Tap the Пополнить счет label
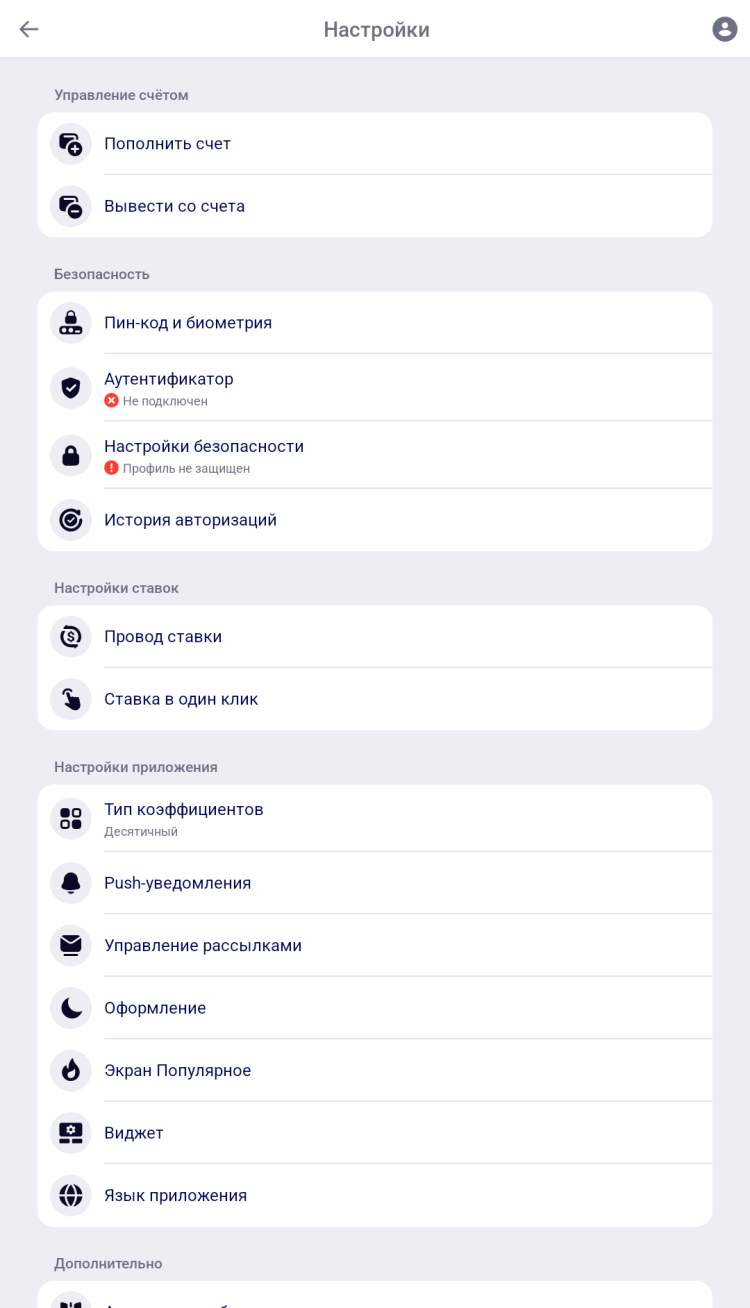Image resolution: width=750 pixels, height=1308 pixels. tap(167, 144)
